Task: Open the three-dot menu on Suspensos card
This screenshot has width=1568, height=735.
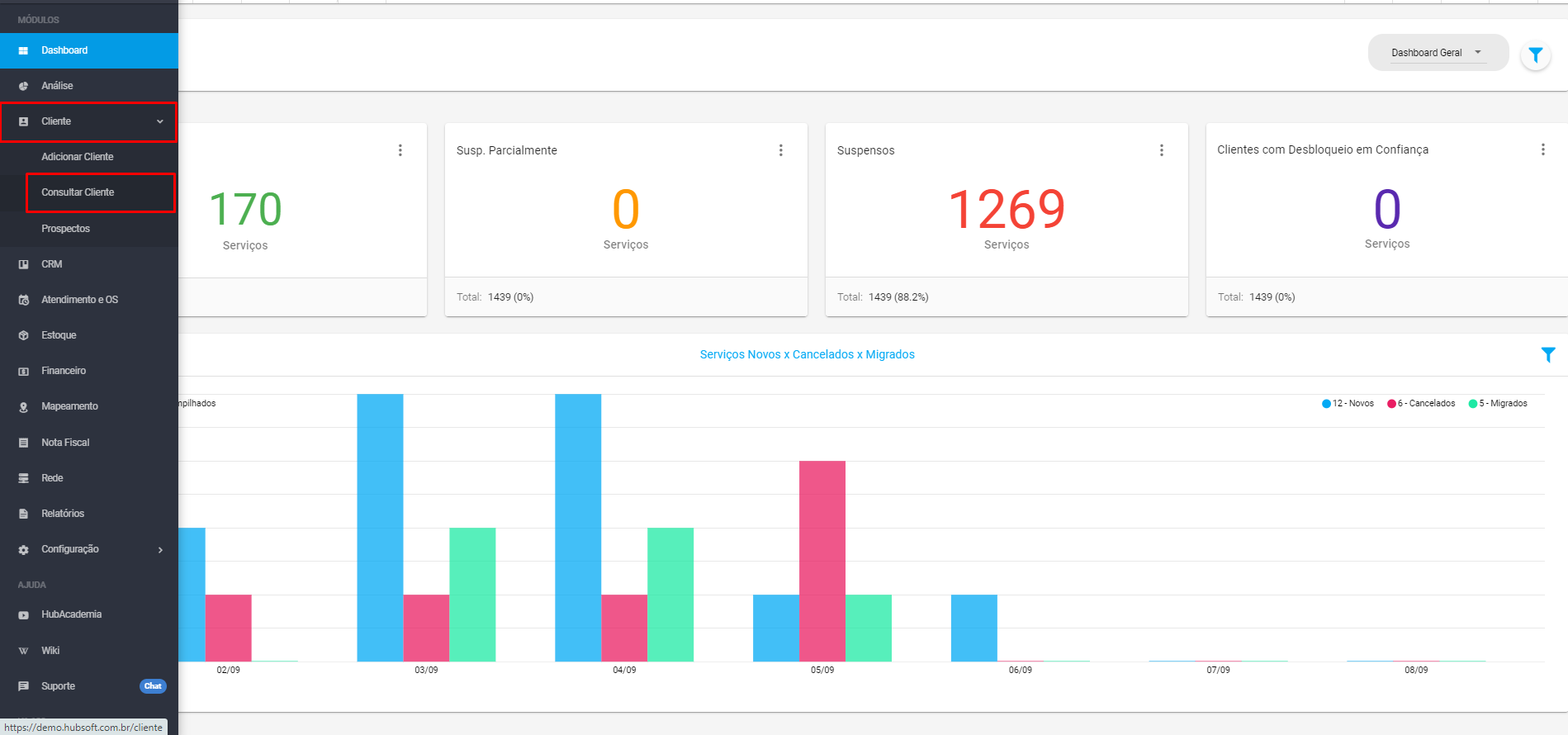Action: click(1162, 150)
